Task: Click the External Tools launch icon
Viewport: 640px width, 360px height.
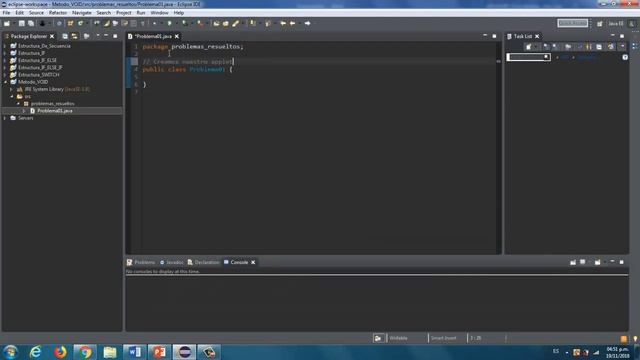Action: coord(200,24)
